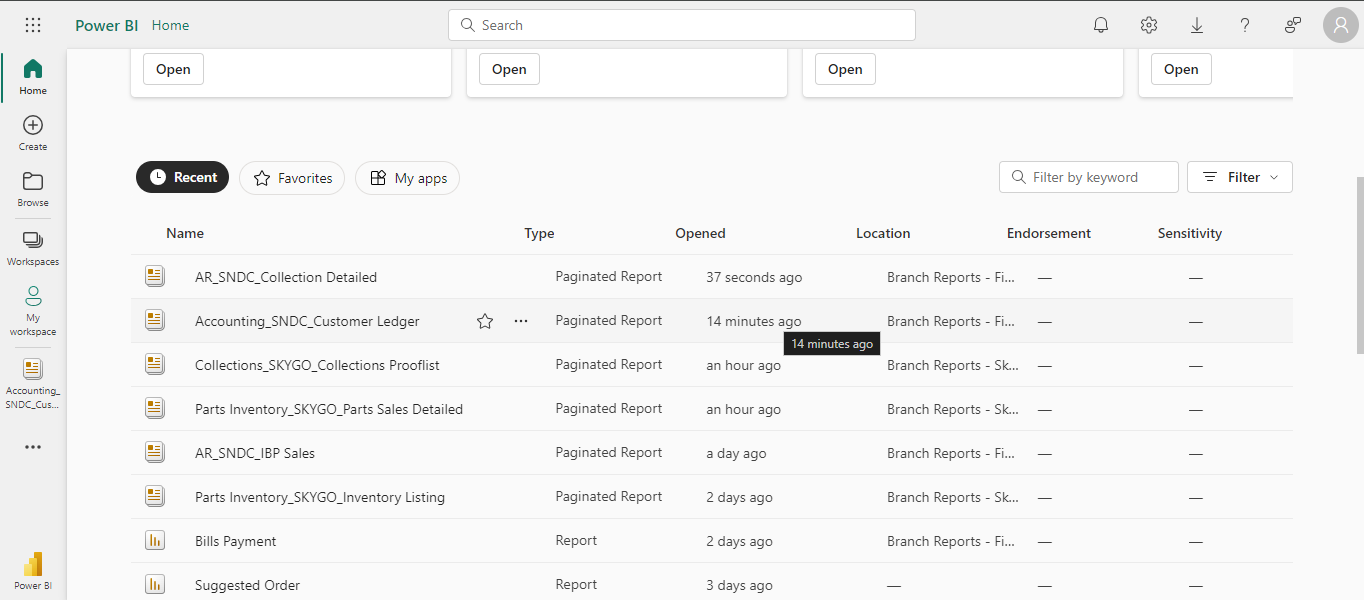Switch to the My apps tab
The height and width of the screenshot is (600, 1364).
pos(408,178)
